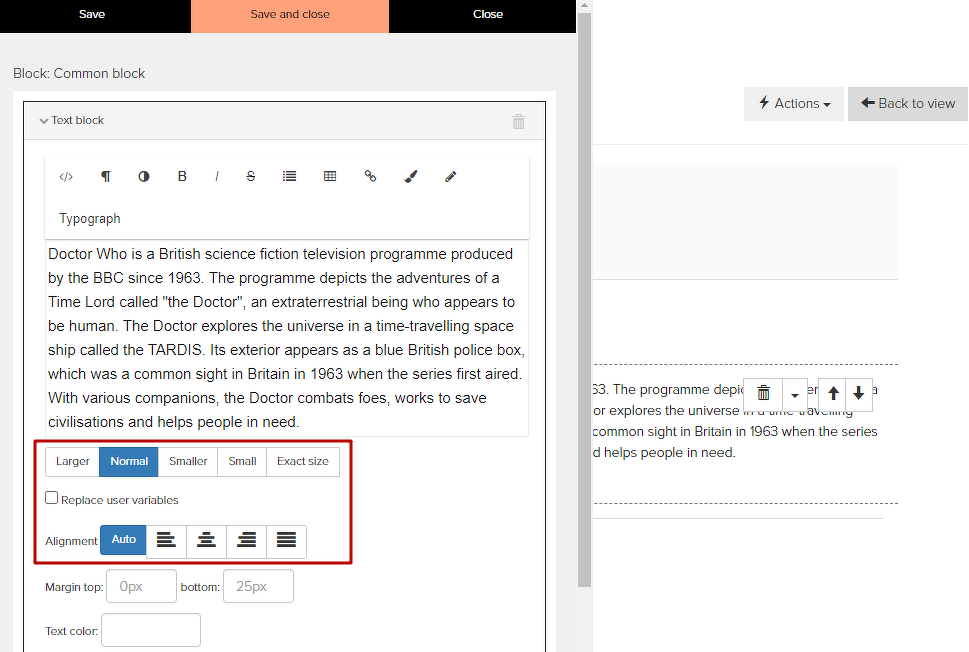This screenshot has width=969, height=652.
Task: Click Save and close tab
Action: coord(290,15)
